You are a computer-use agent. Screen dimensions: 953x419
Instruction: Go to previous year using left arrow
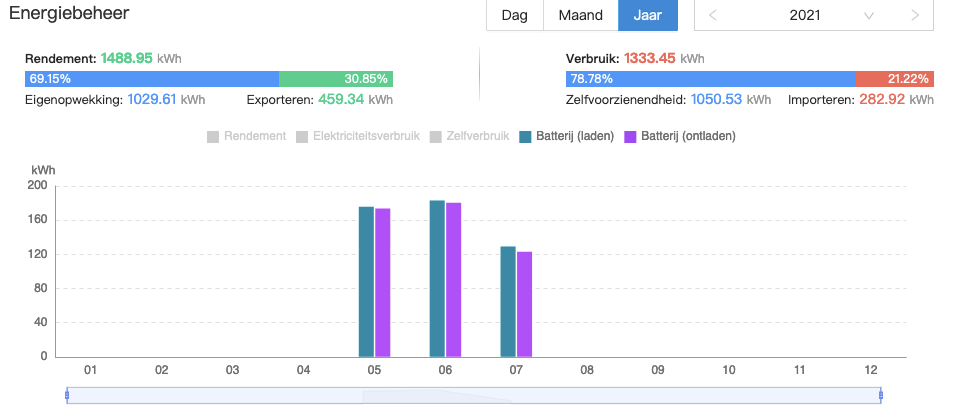[713, 16]
